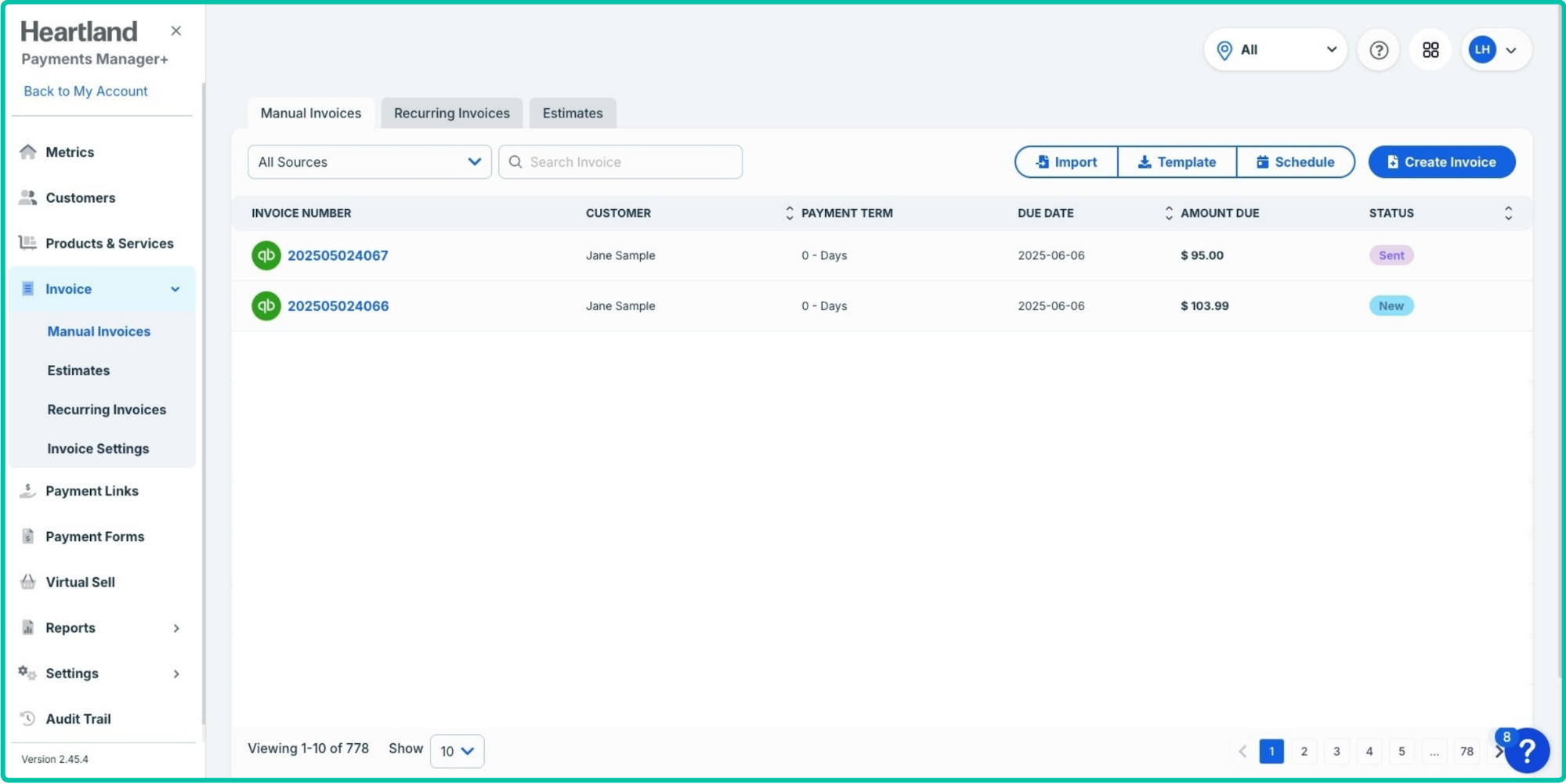Sort by the Status column arrows
This screenshot has width=1566, height=784.
(x=1508, y=213)
